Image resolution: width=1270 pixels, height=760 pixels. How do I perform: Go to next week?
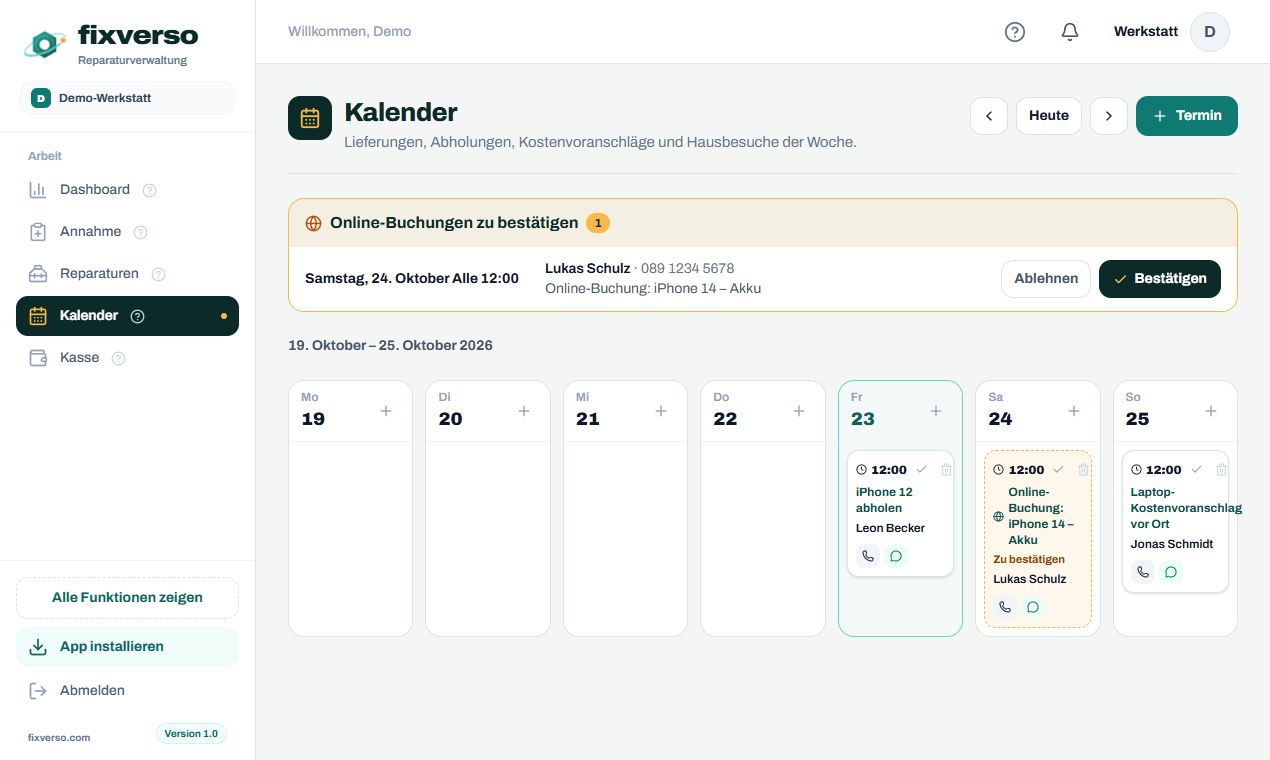pyautogui.click(x=1109, y=116)
